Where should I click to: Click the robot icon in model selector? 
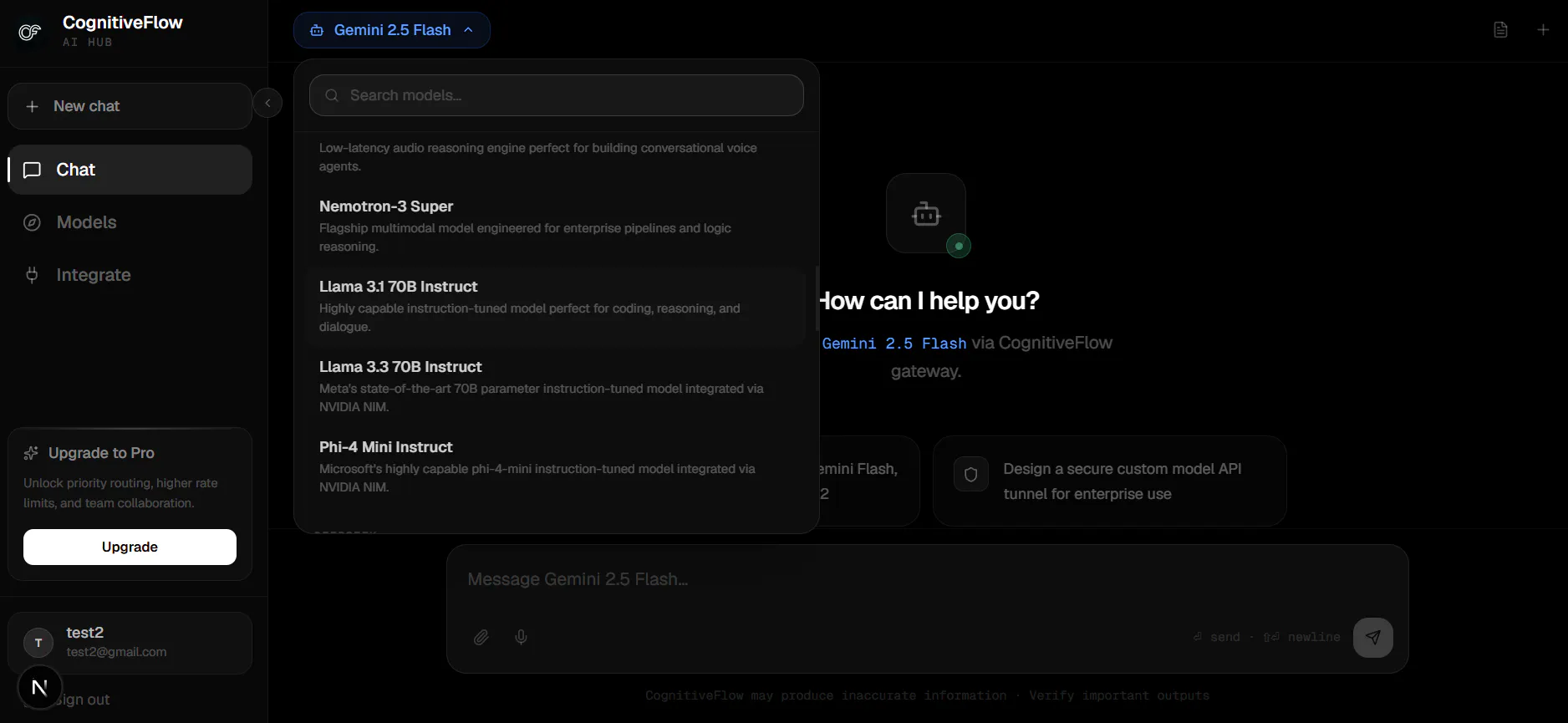point(317,30)
